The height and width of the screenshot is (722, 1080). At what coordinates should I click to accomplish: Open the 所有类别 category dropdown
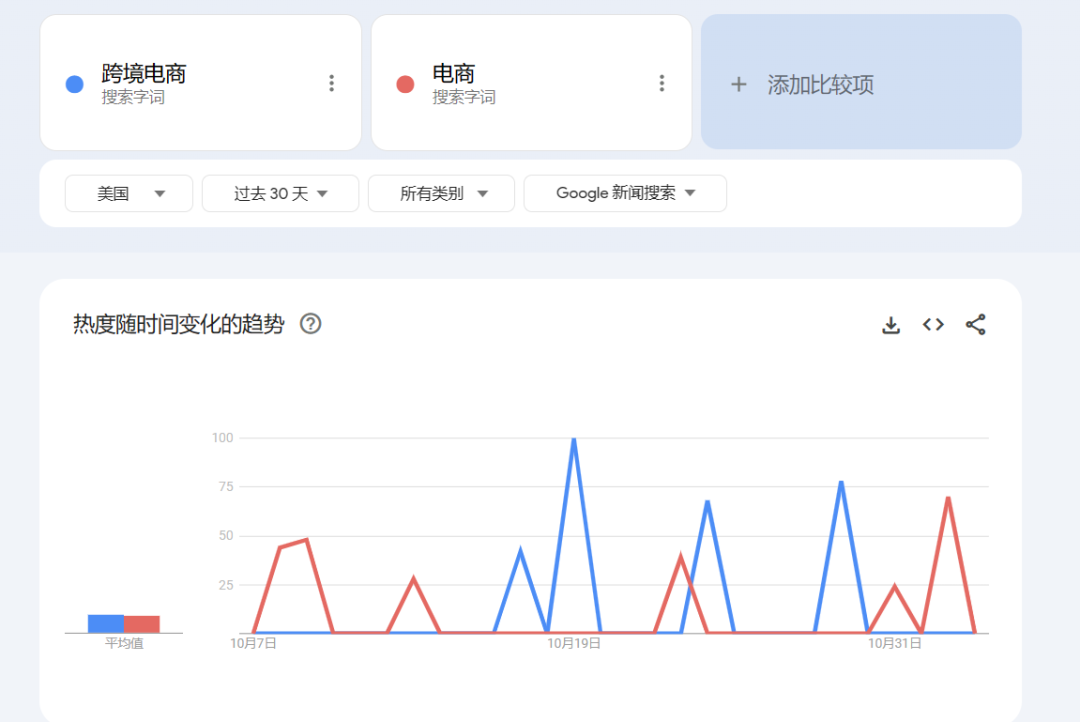click(441, 193)
